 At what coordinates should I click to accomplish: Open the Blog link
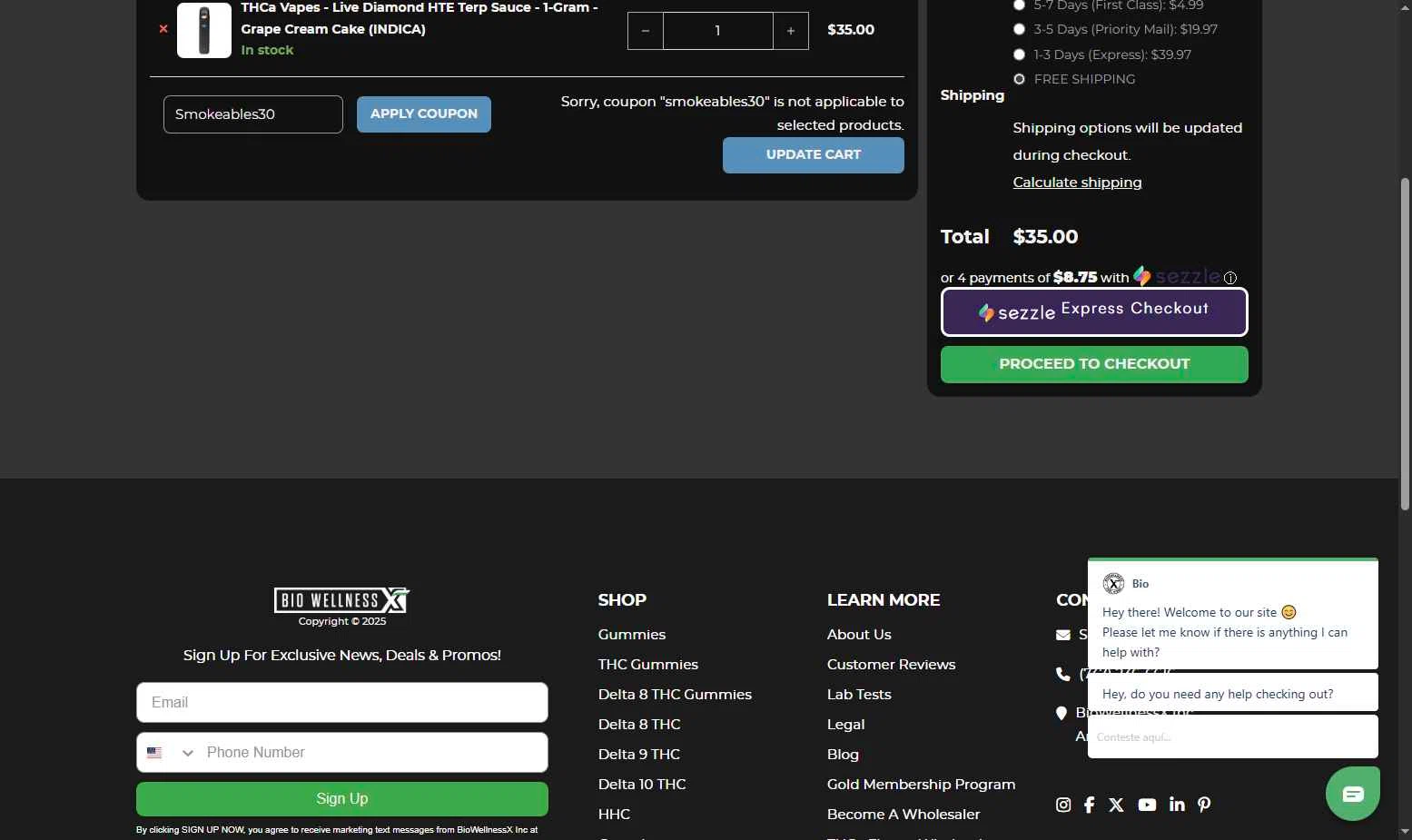843,755
